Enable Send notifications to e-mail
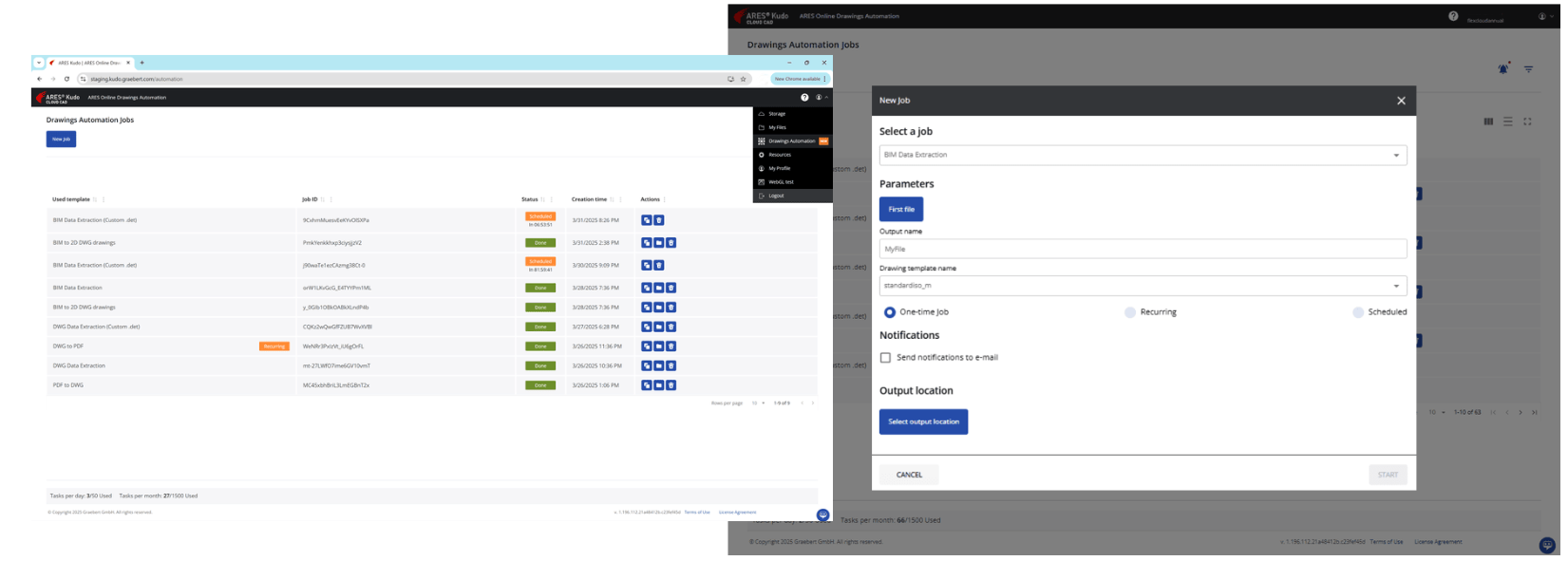 tap(885, 358)
